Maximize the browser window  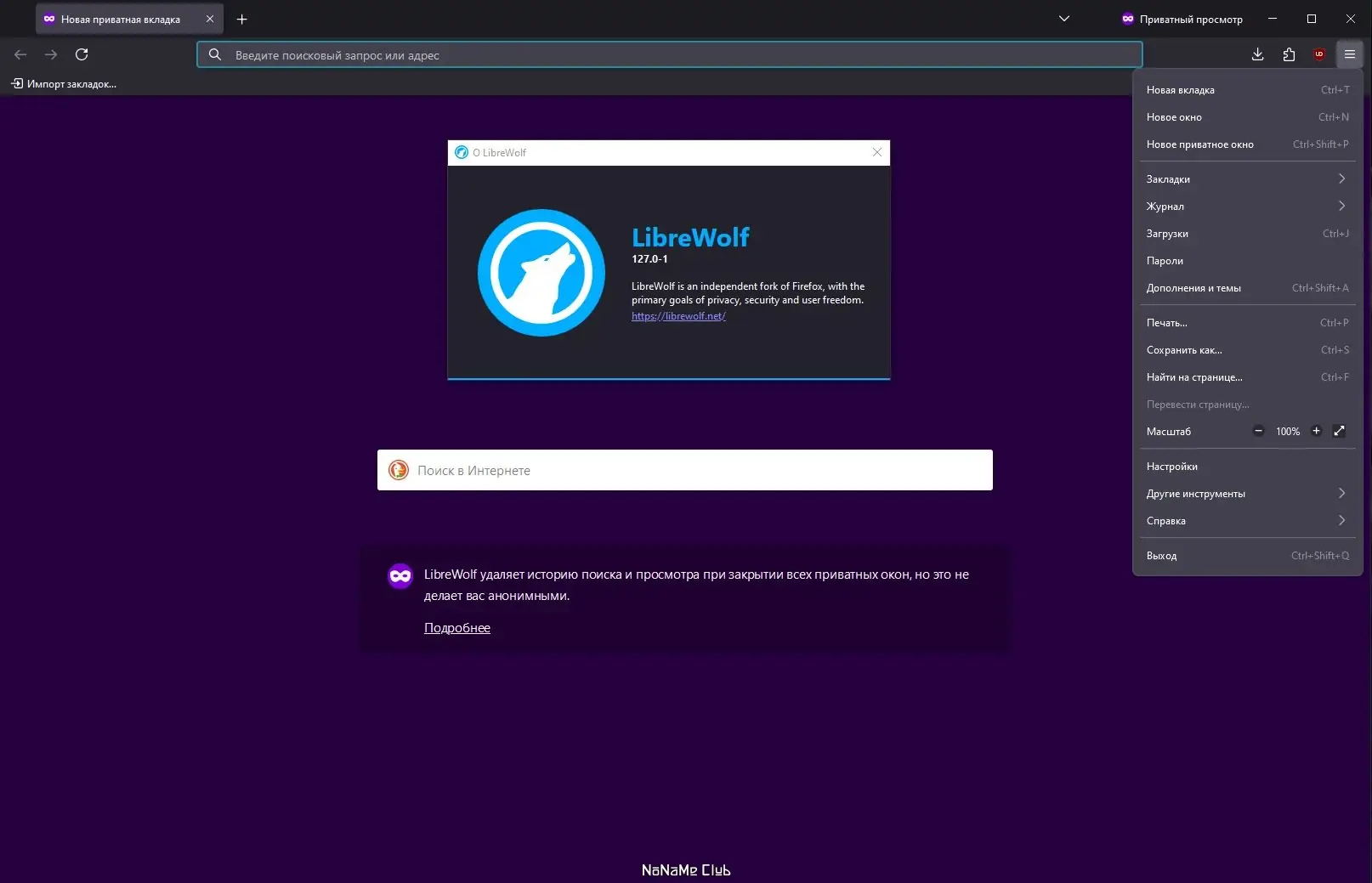tap(1312, 19)
